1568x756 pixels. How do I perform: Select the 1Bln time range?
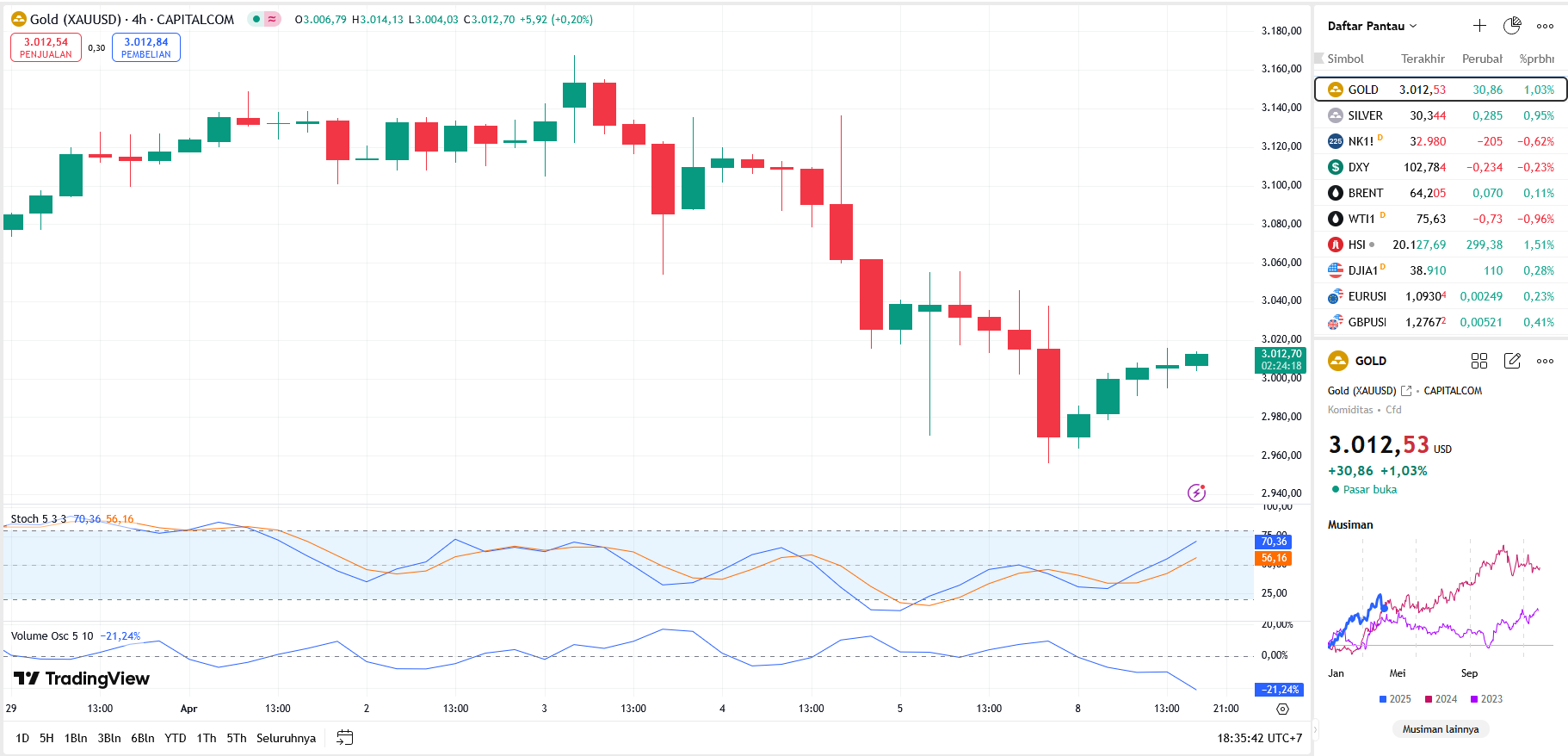(76, 738)
